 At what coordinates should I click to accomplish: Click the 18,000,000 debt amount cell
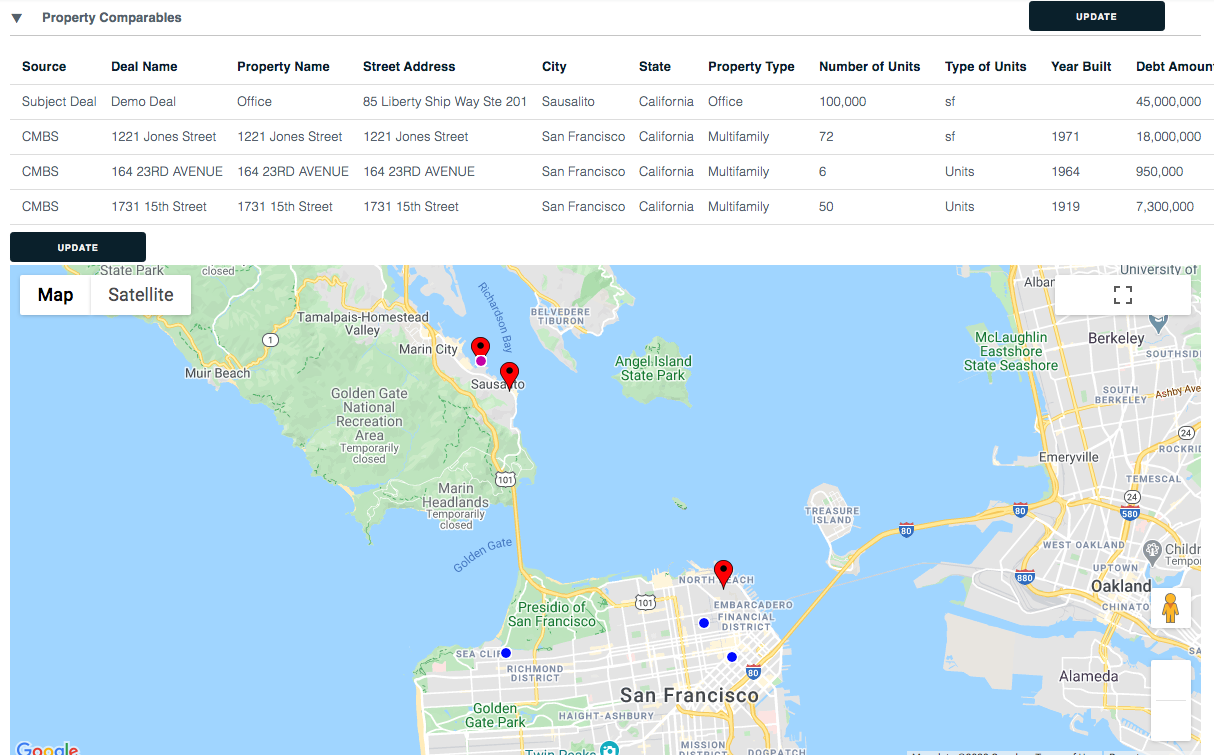[x=1168, y=137]
